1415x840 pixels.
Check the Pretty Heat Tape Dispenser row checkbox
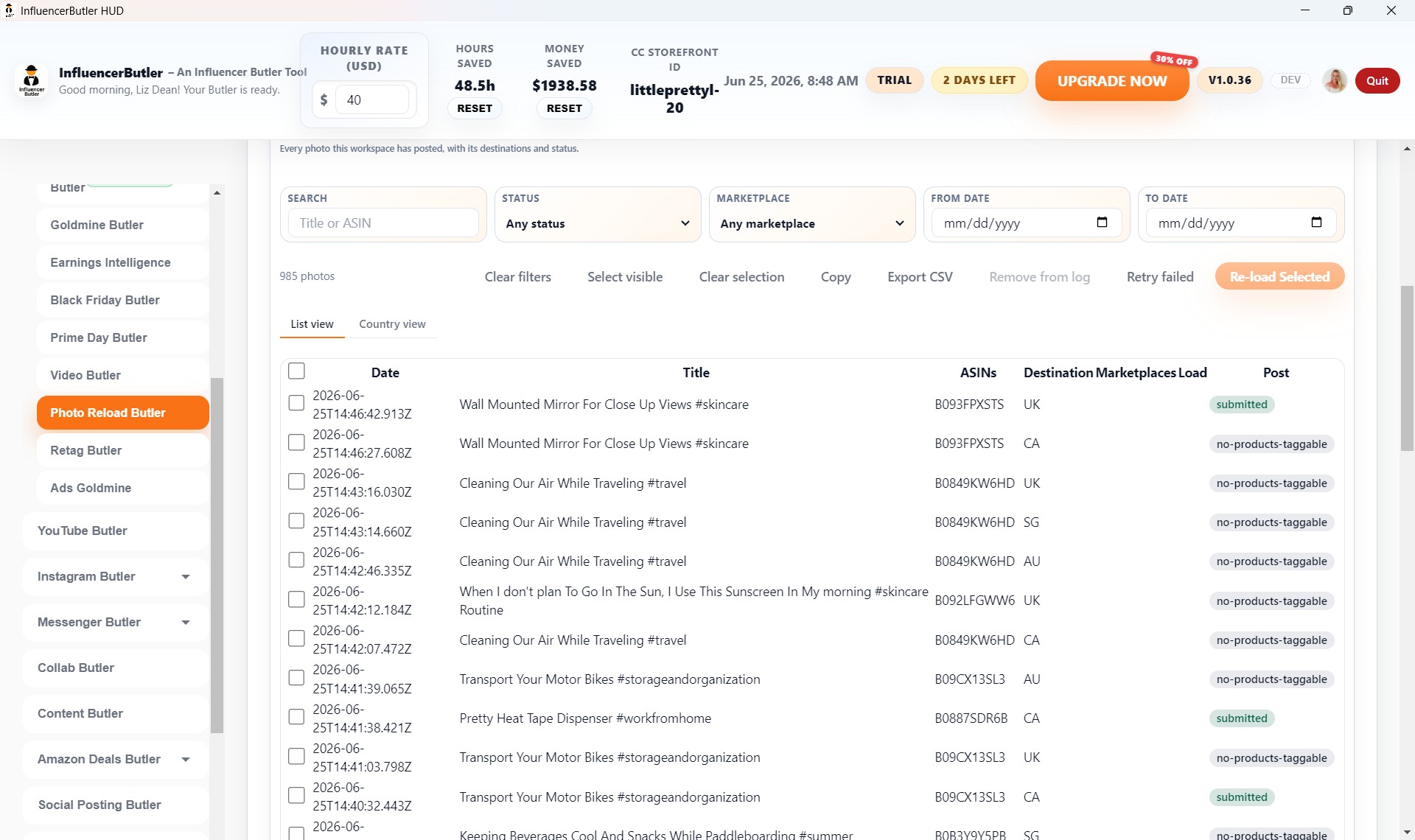point(296,717)
